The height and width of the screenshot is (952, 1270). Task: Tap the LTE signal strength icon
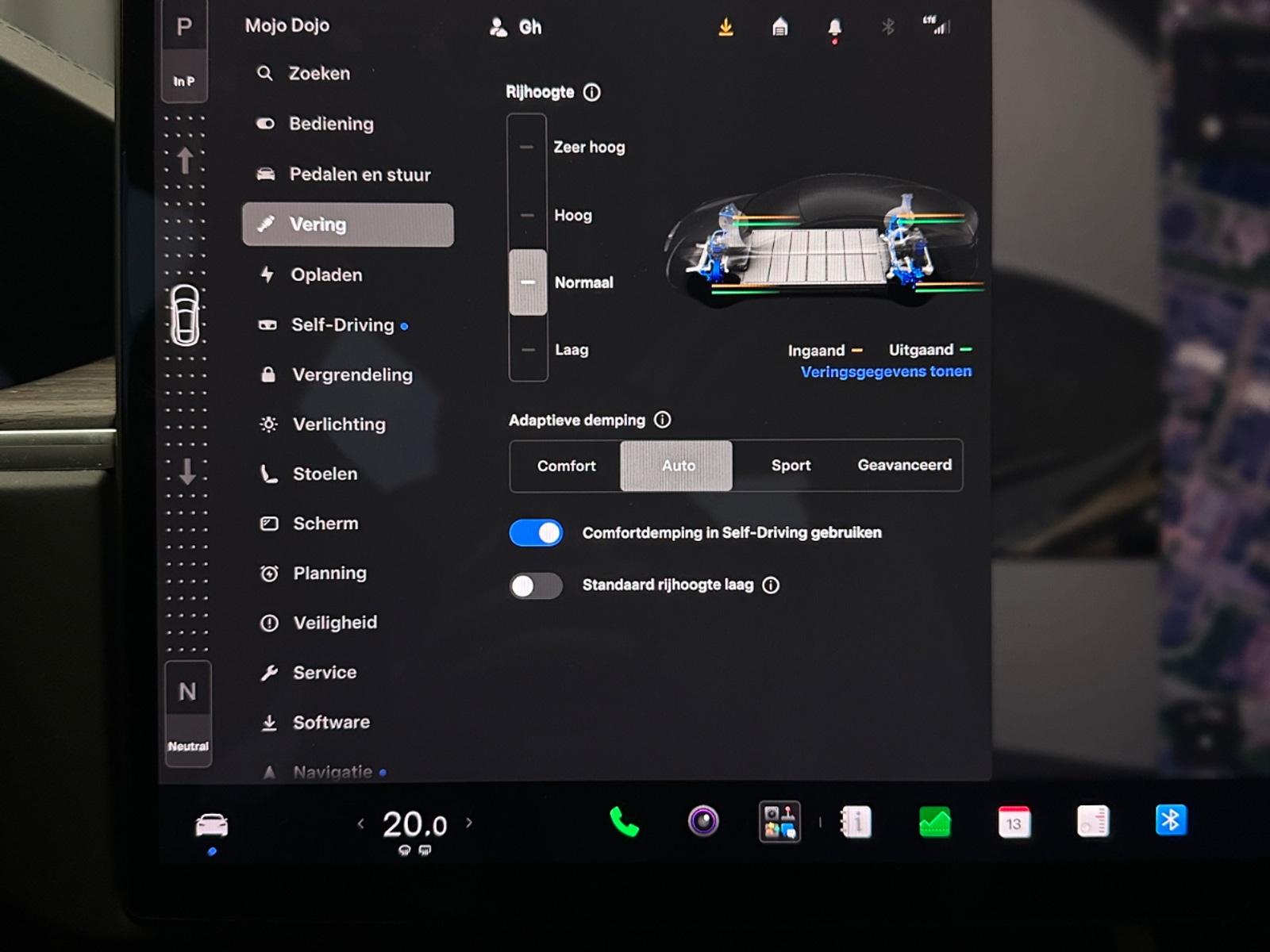(x=937, y=25)
